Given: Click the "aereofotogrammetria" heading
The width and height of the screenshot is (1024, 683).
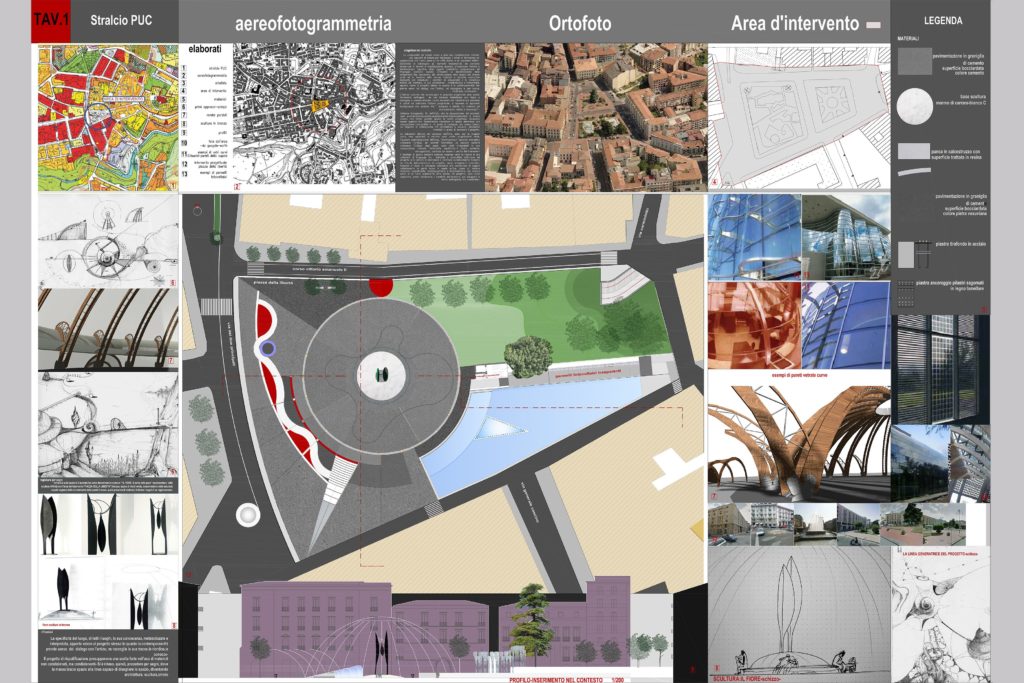Looking at the screenshot, I should 313,24.
